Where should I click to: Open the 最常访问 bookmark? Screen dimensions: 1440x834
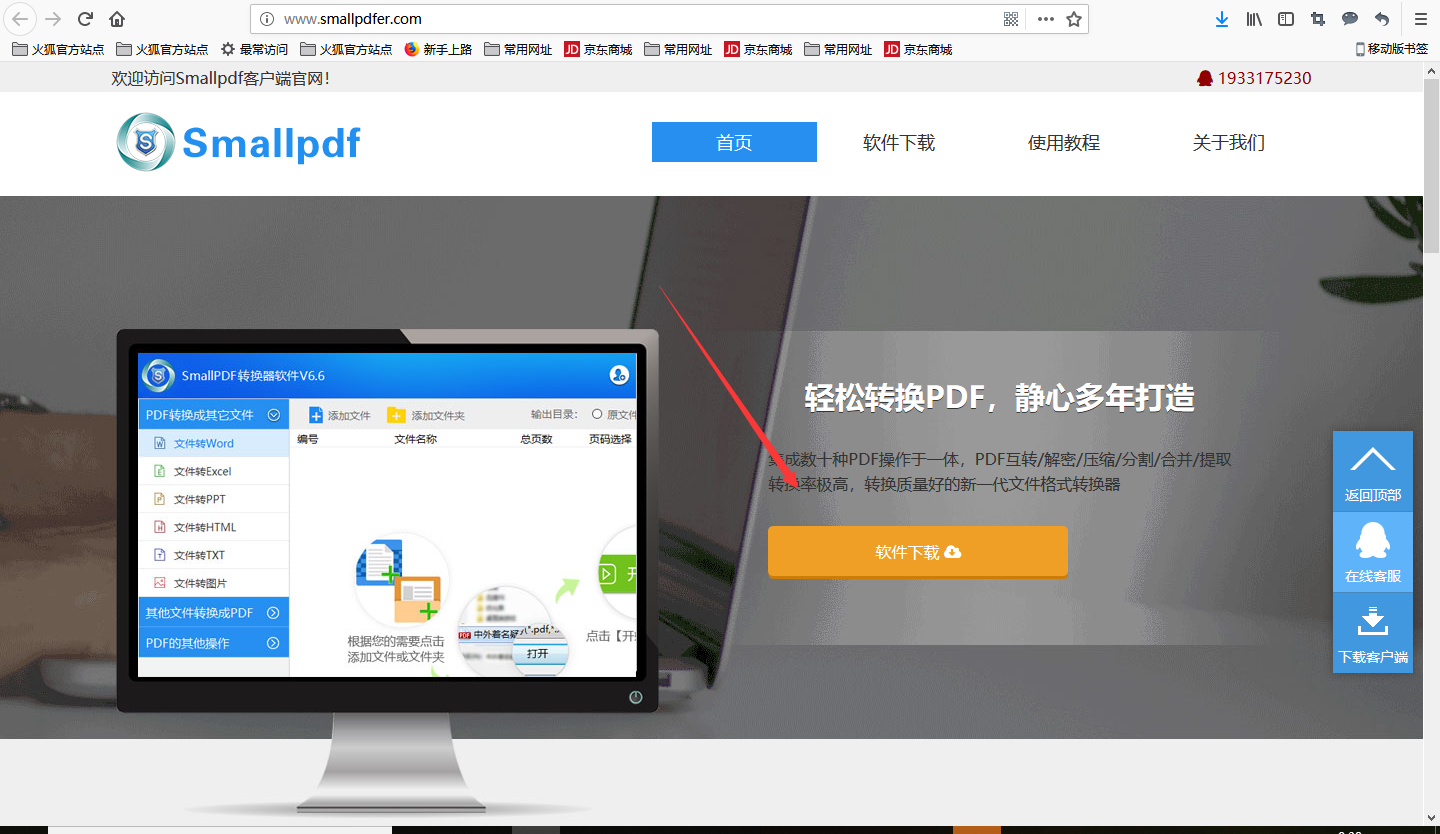pyautogui.click(x=254, y=49)
